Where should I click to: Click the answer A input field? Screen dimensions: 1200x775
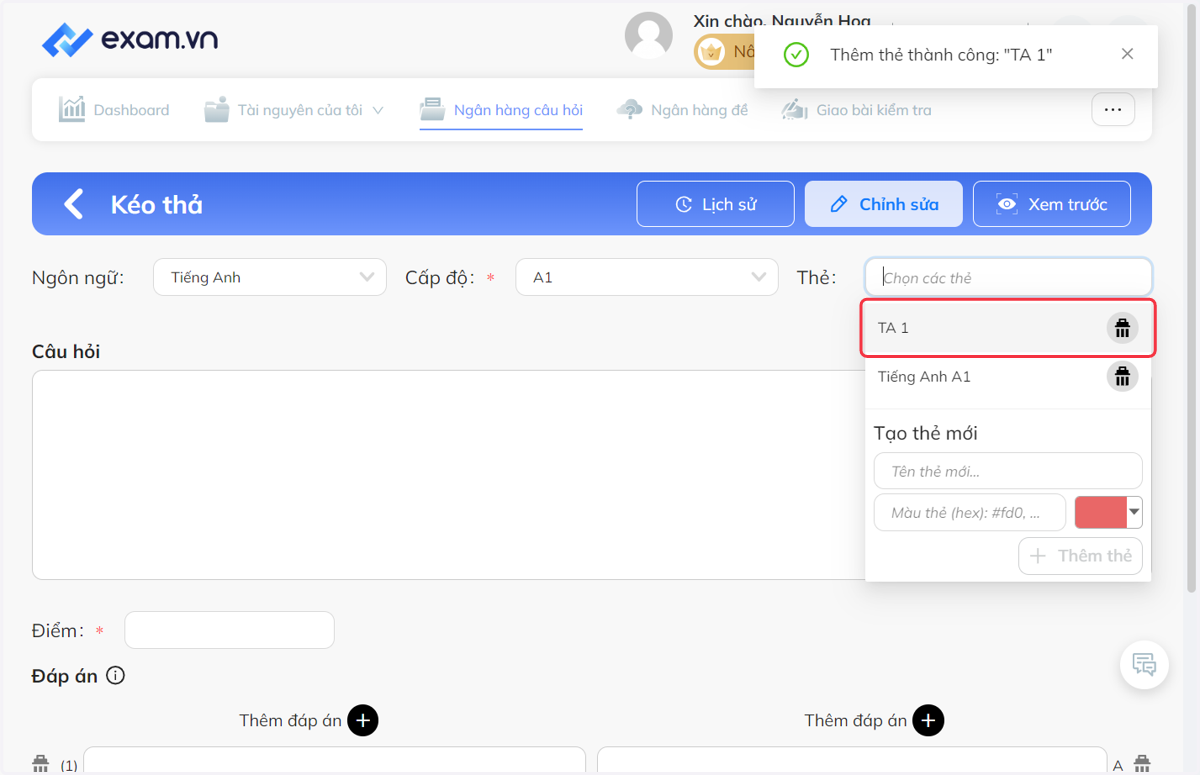tap(852, 760)
